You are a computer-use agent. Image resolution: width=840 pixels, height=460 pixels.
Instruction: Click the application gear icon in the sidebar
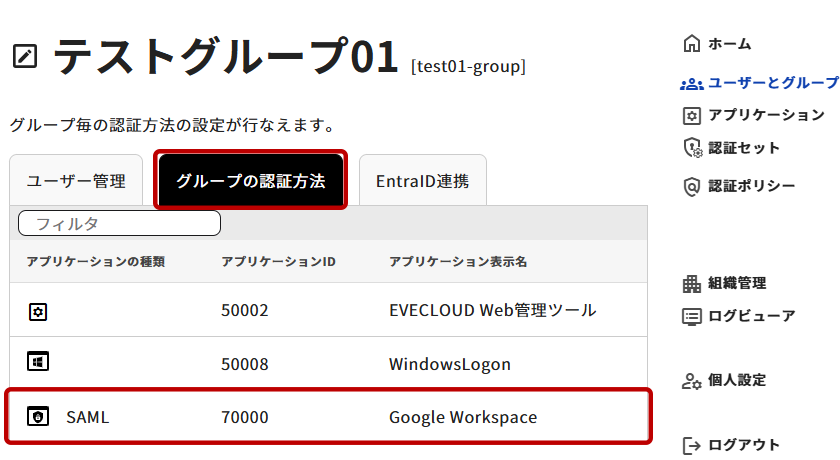[691, 115]
